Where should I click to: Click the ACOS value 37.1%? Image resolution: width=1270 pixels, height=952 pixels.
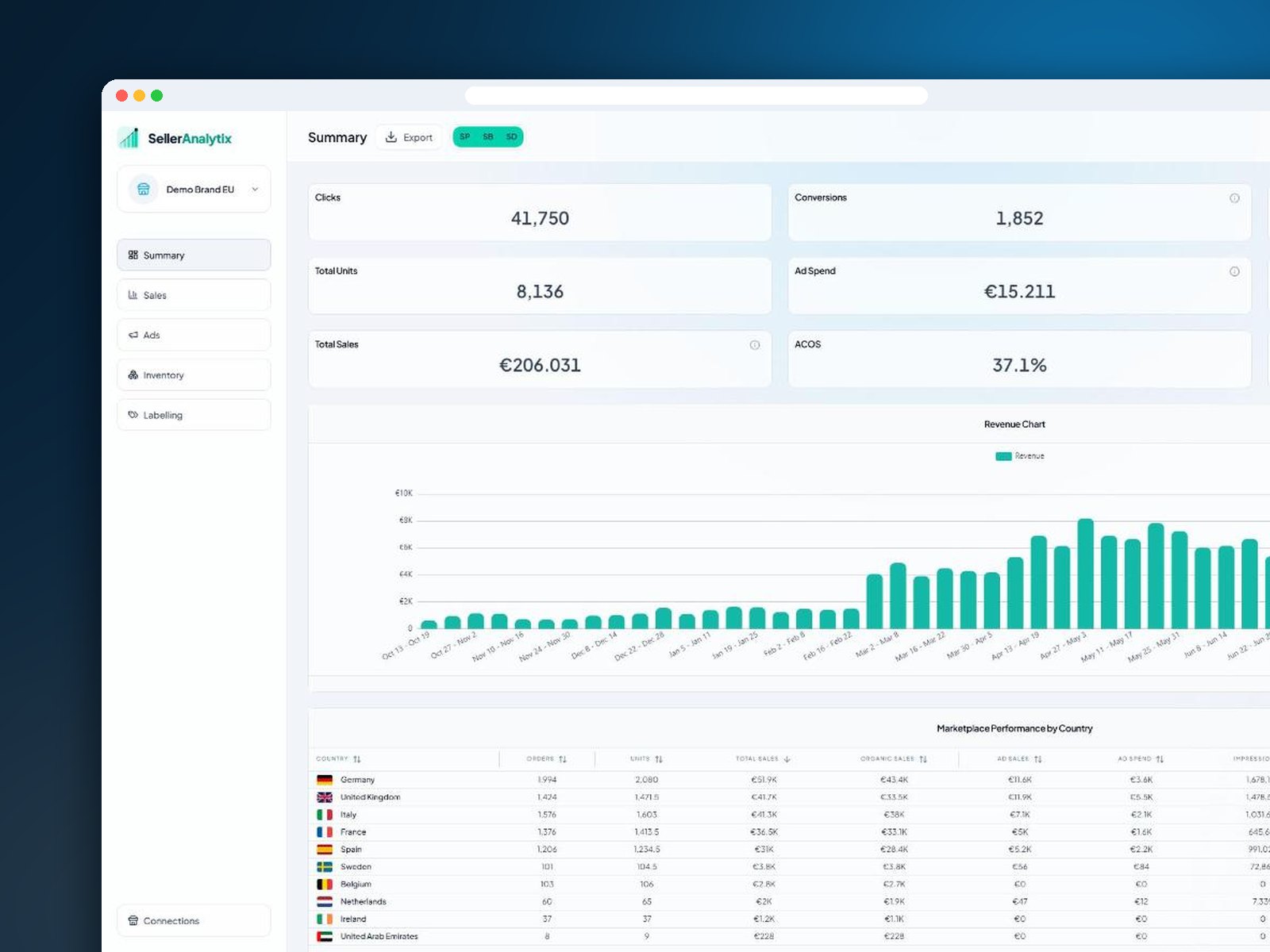1019,365
